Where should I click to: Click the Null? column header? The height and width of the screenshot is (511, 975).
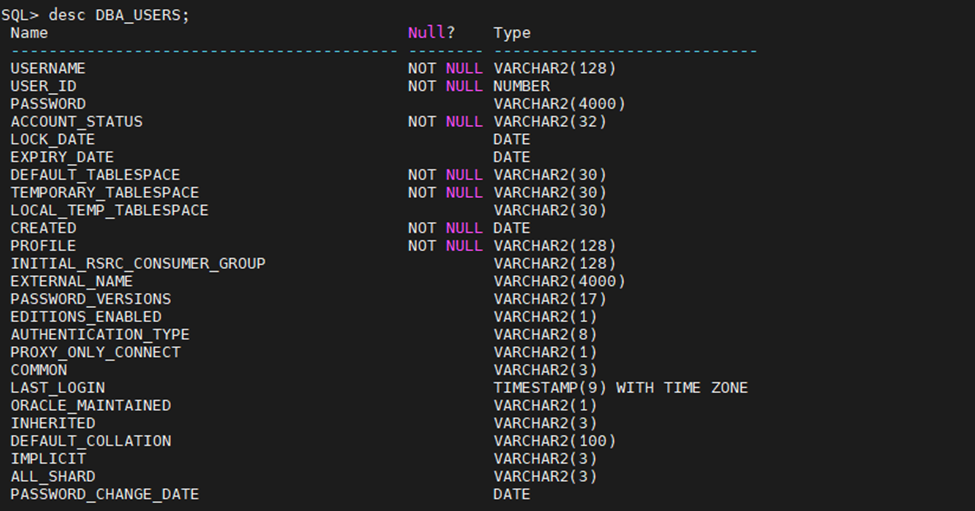(431, 33)
